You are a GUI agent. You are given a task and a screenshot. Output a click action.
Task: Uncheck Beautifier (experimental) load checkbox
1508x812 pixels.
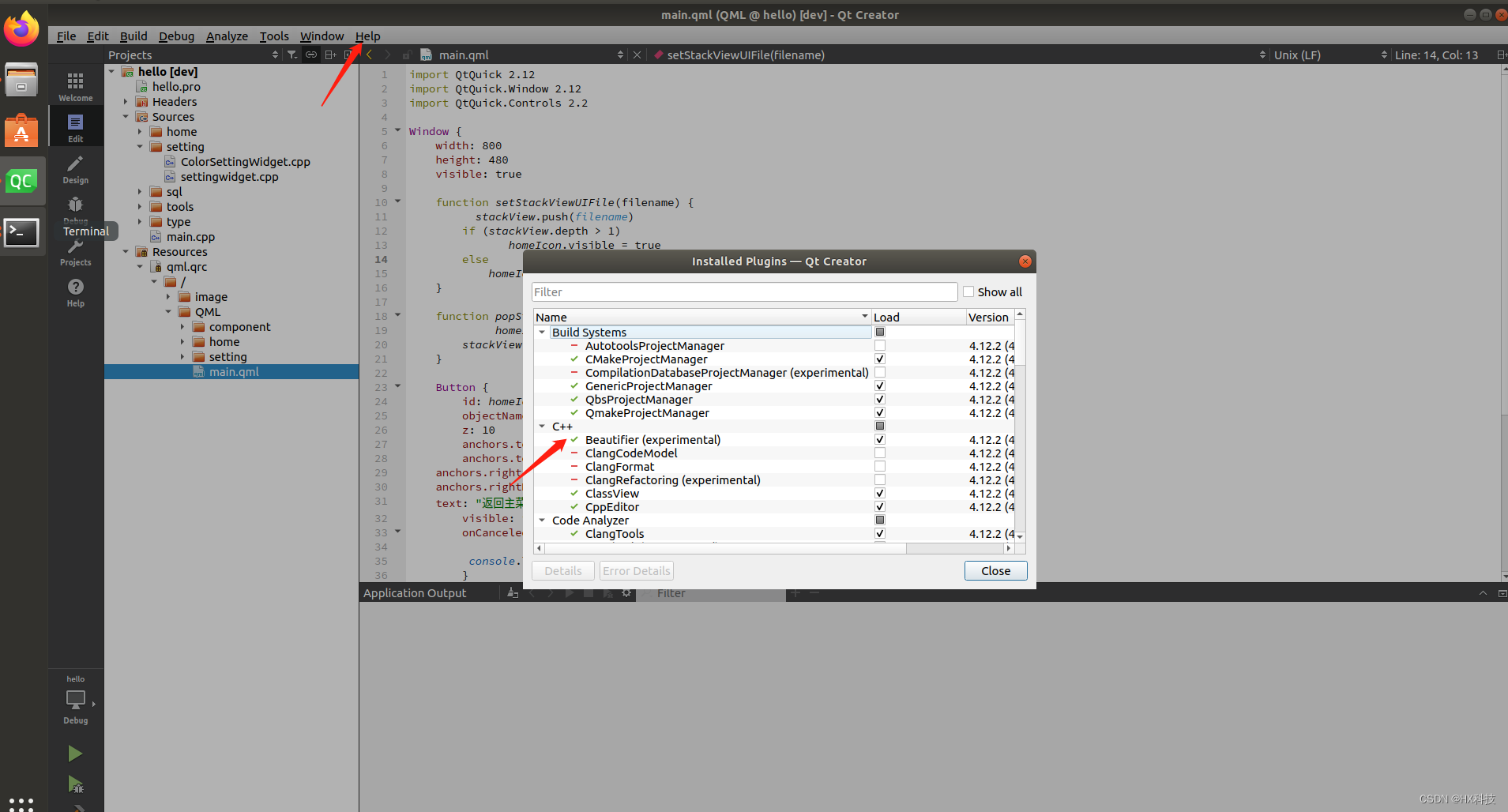tap(880, 440)
